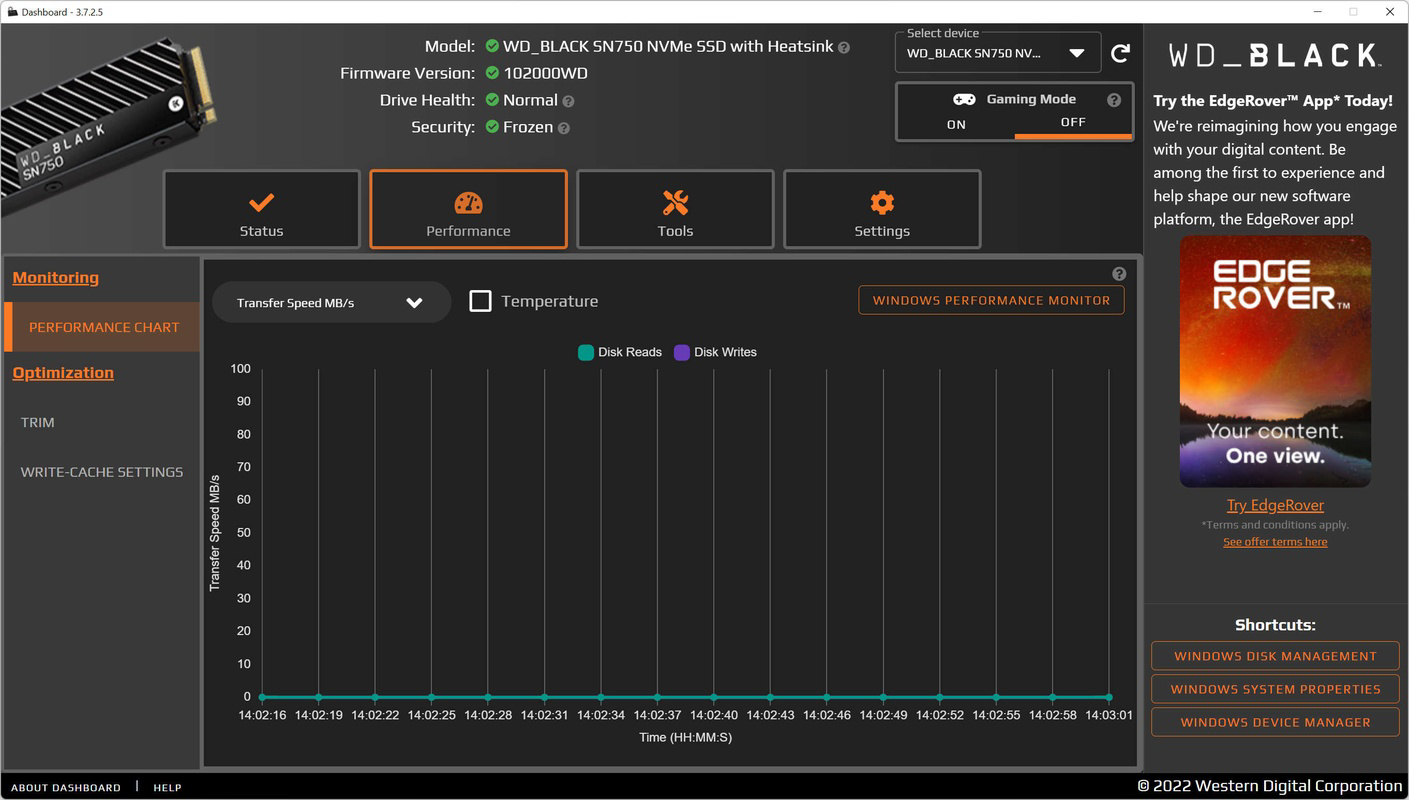
Task: Open WINDOWS DISK MANAGEMENT shortcut
Action: 1275,656
